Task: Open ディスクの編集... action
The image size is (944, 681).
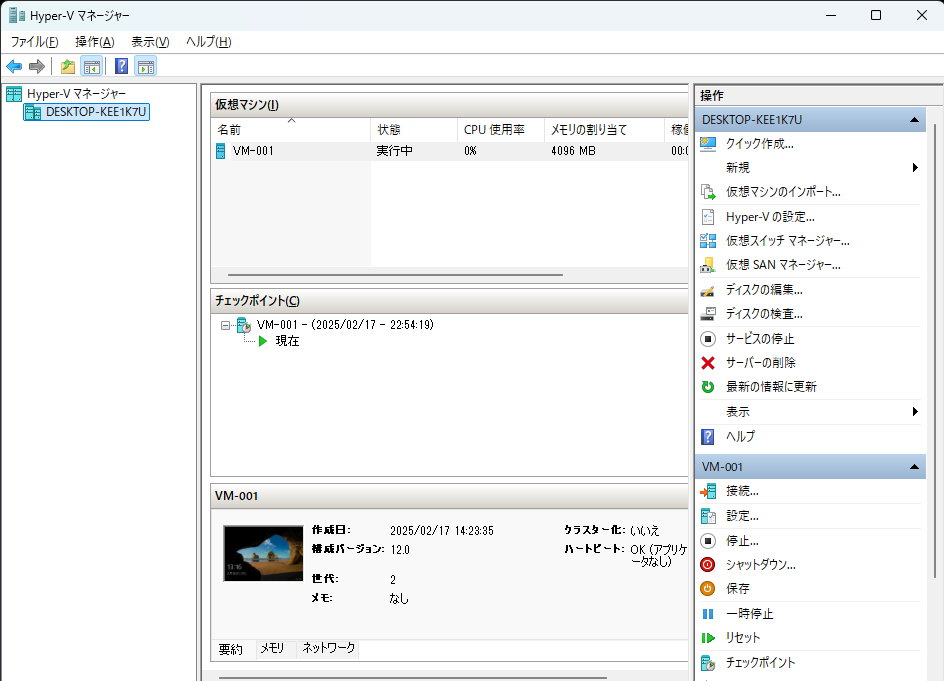Action: pyautogui.click(x=763, y=290)
